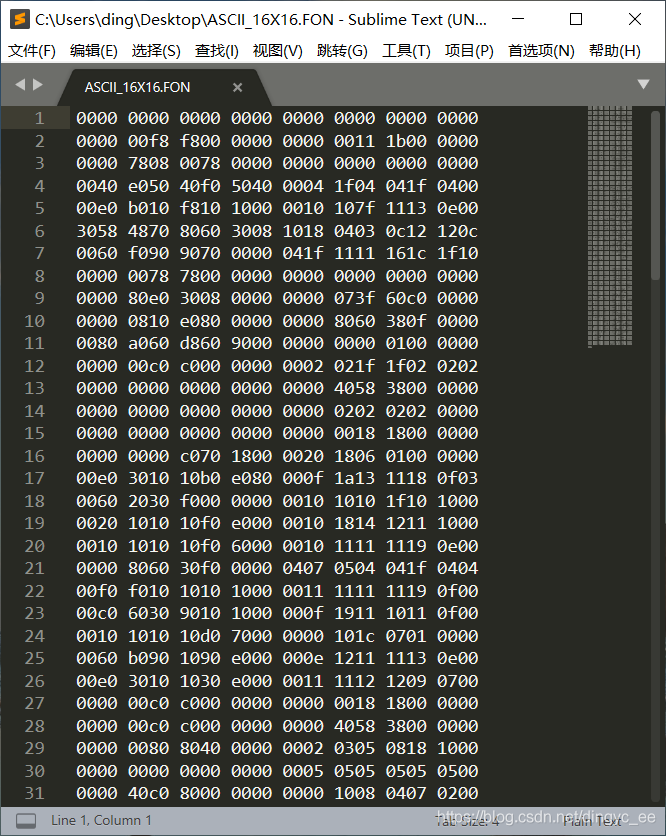Image resolution: width=666 pixels, height=836 pixels.
Task: Click the value 0305 on line 29
Action: [x=355, y=748]
